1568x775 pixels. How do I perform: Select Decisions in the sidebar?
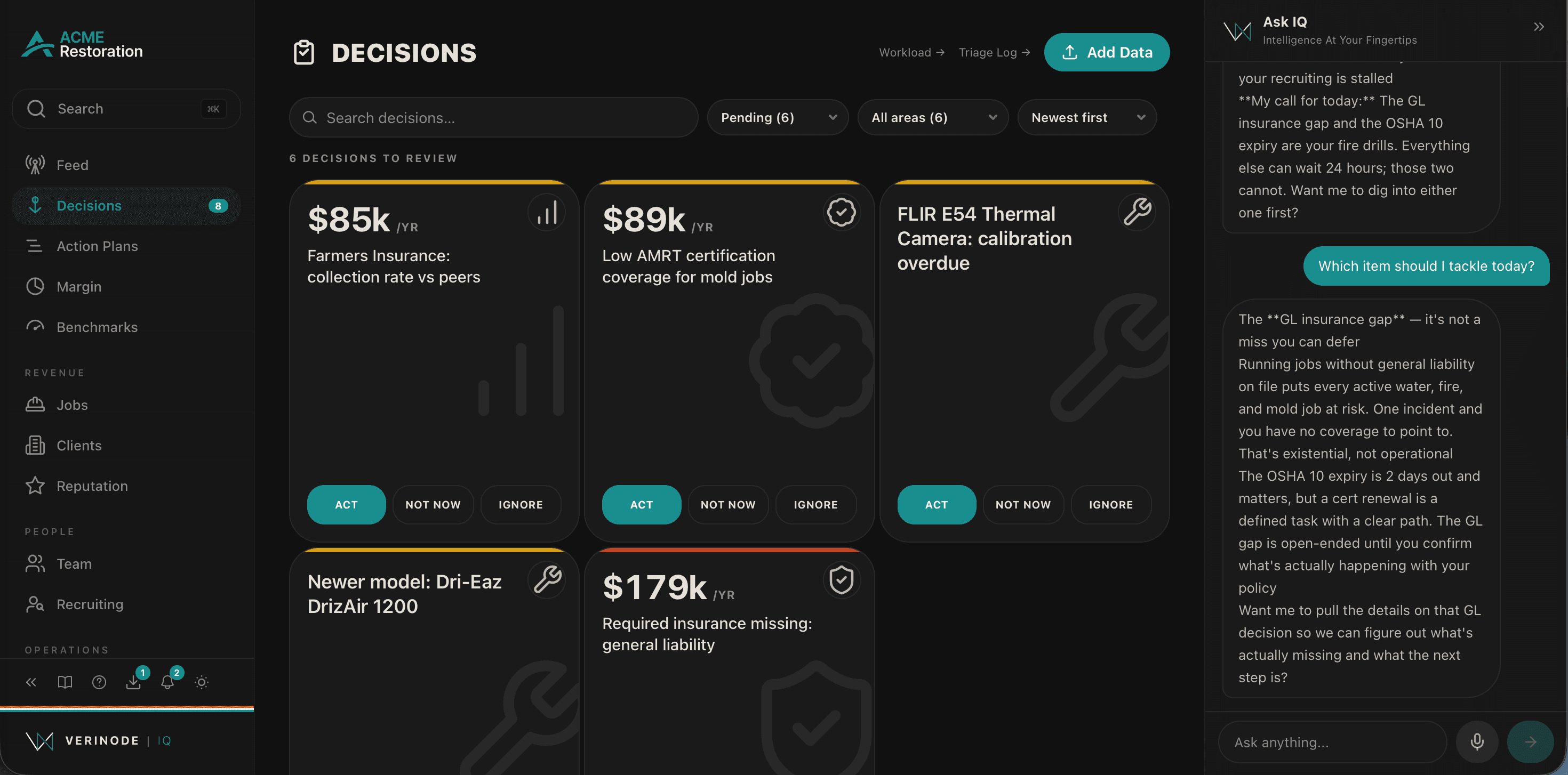coord(126,206)
